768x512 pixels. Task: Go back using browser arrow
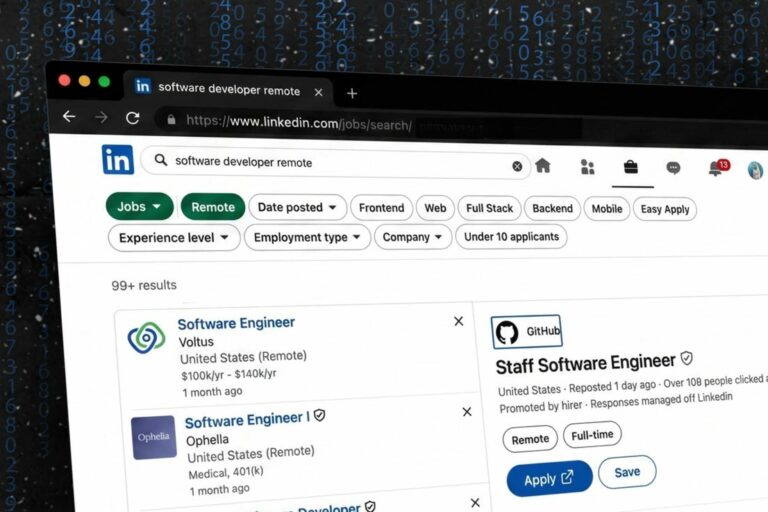tap(69, 116)
